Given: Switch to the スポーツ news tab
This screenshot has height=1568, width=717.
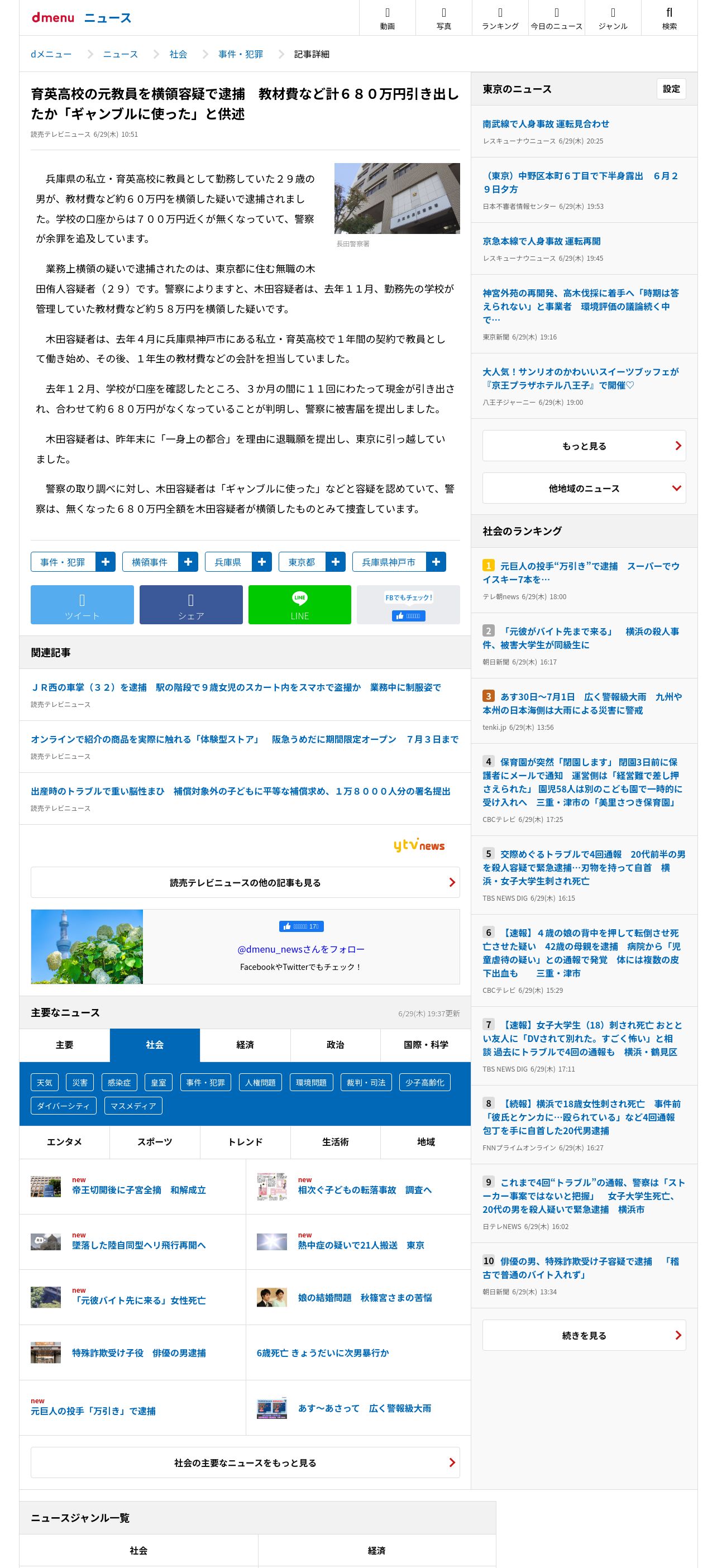Looking at the screenshot, I should pyautogui.click(x=155, y=1142).
